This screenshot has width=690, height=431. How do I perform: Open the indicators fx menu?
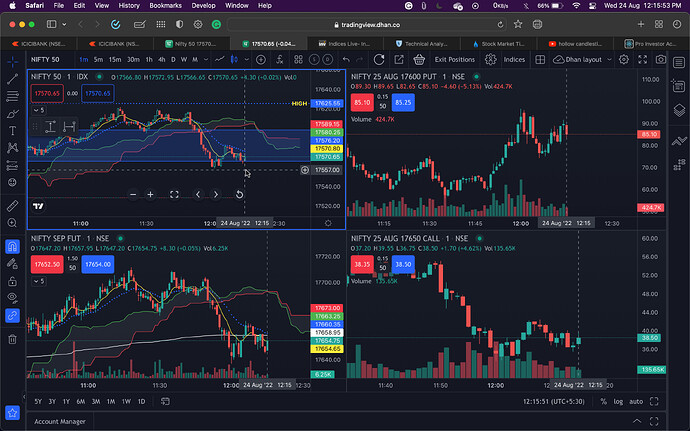point(279,59)
